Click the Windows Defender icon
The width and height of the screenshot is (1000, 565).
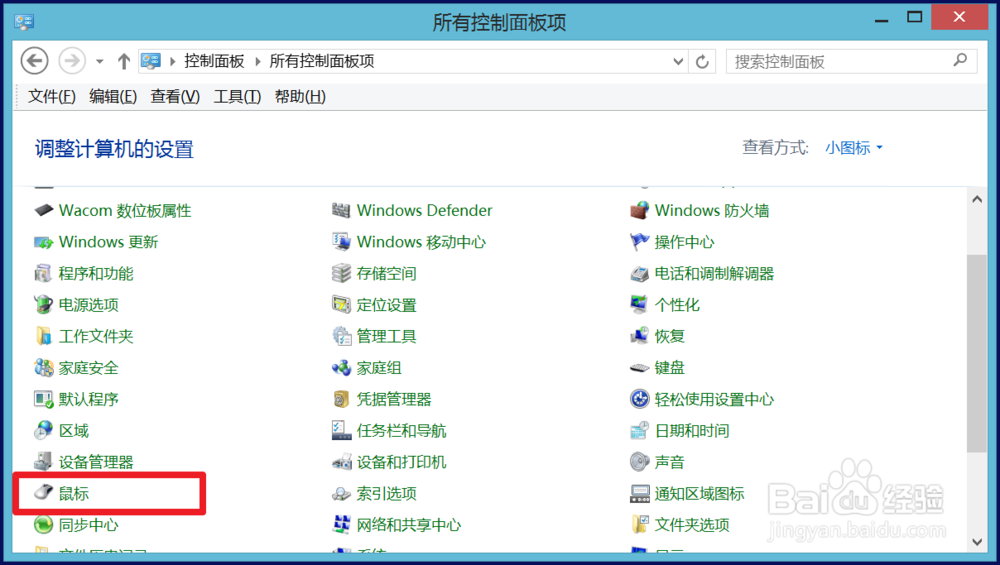pyautogui.click(x=341, y=210)
